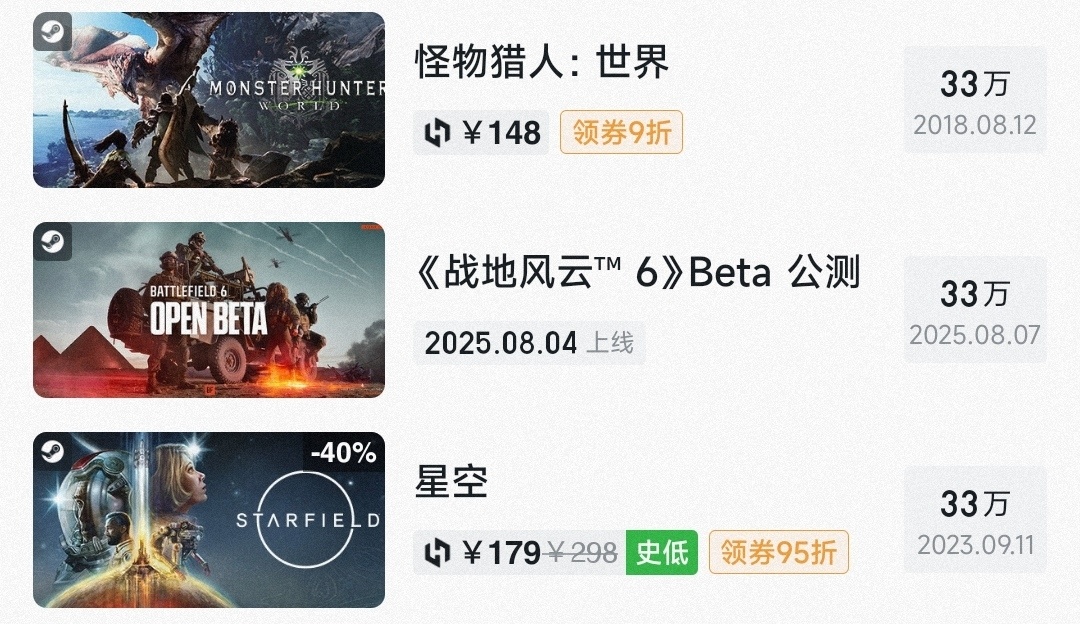
Task: Open the 怪物猎人: 世界 title
Action: click(x=542, y=63)
